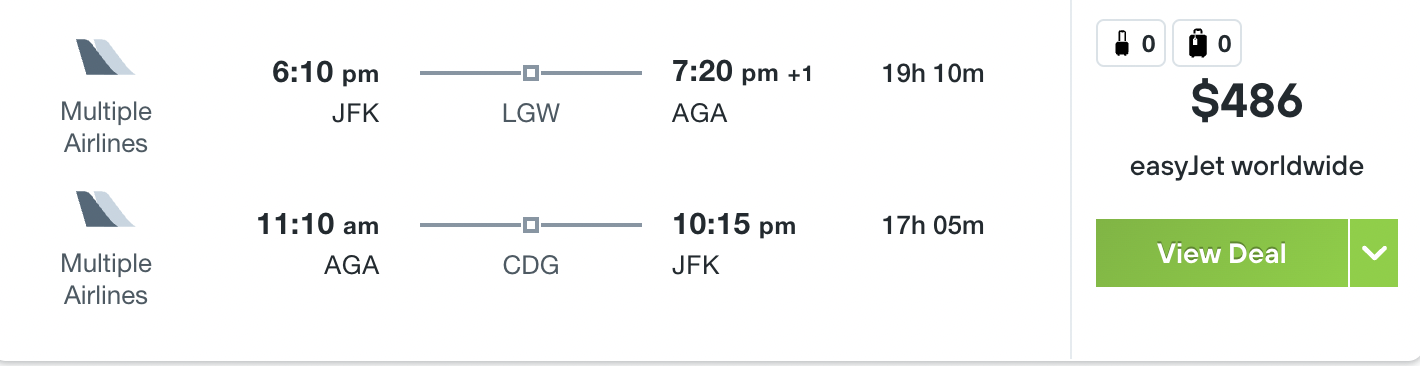Click the CDG layover airport code

pos(531,266)
